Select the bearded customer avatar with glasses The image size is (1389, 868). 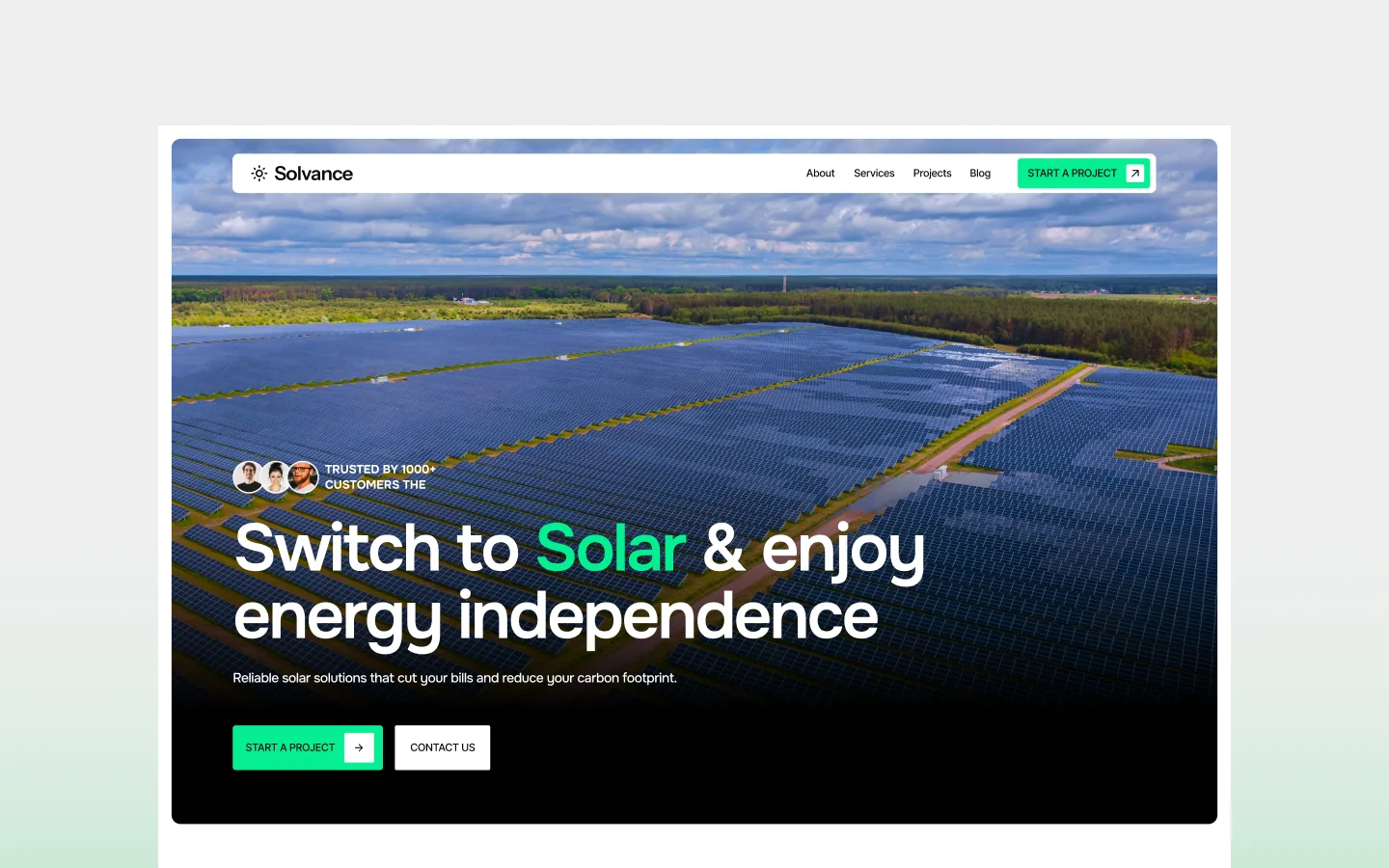[x=303, y=476]
